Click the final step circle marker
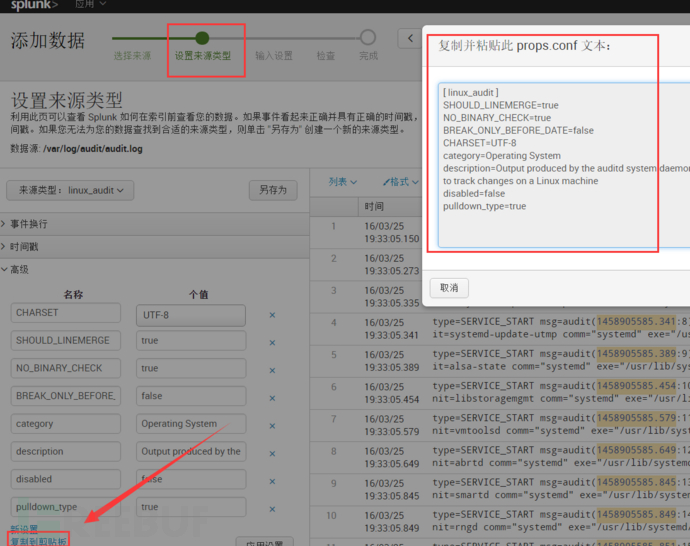This screenshot has width=690, height=546. pos(368,37)
